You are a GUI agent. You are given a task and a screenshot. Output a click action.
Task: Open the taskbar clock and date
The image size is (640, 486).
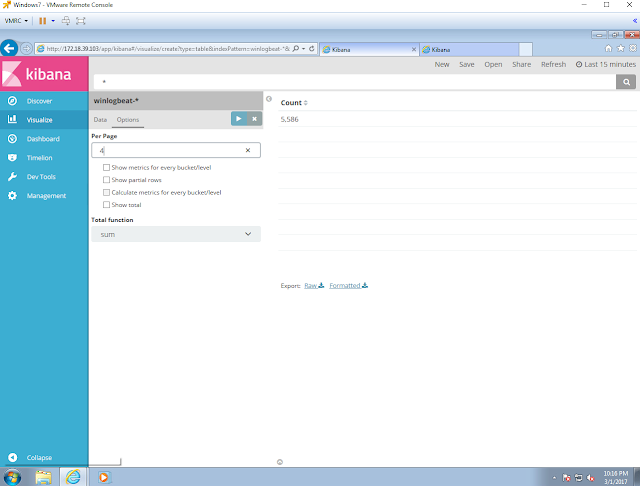[616, 477]
